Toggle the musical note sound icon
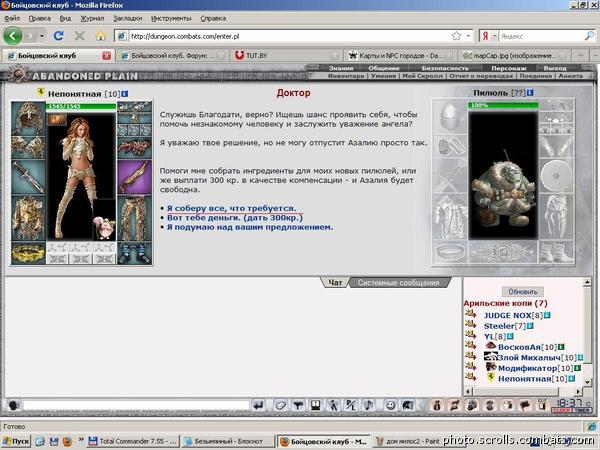 pos(368,405)
